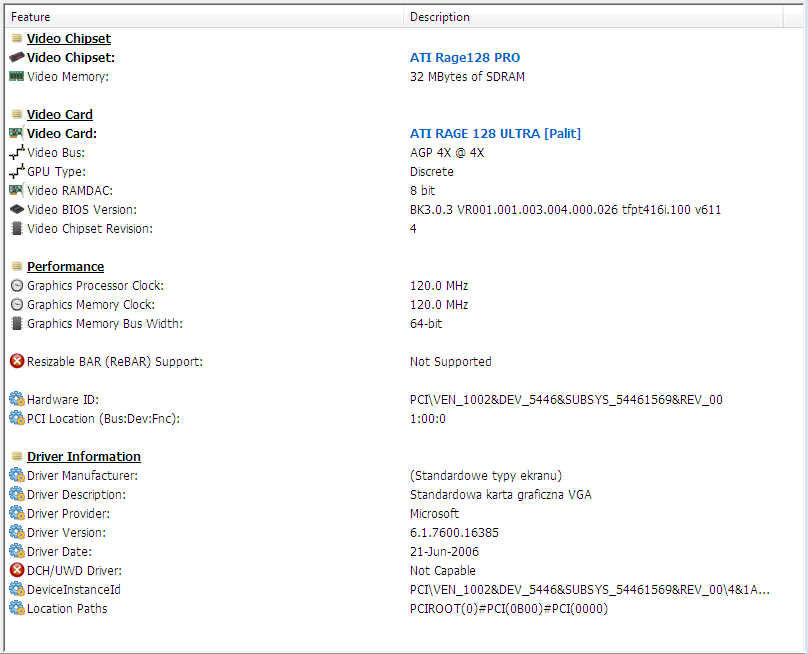The height and width of the screenshot is (654, 808).
Task: Select the Driver Information section heading
Action: (x=84, y=457)
